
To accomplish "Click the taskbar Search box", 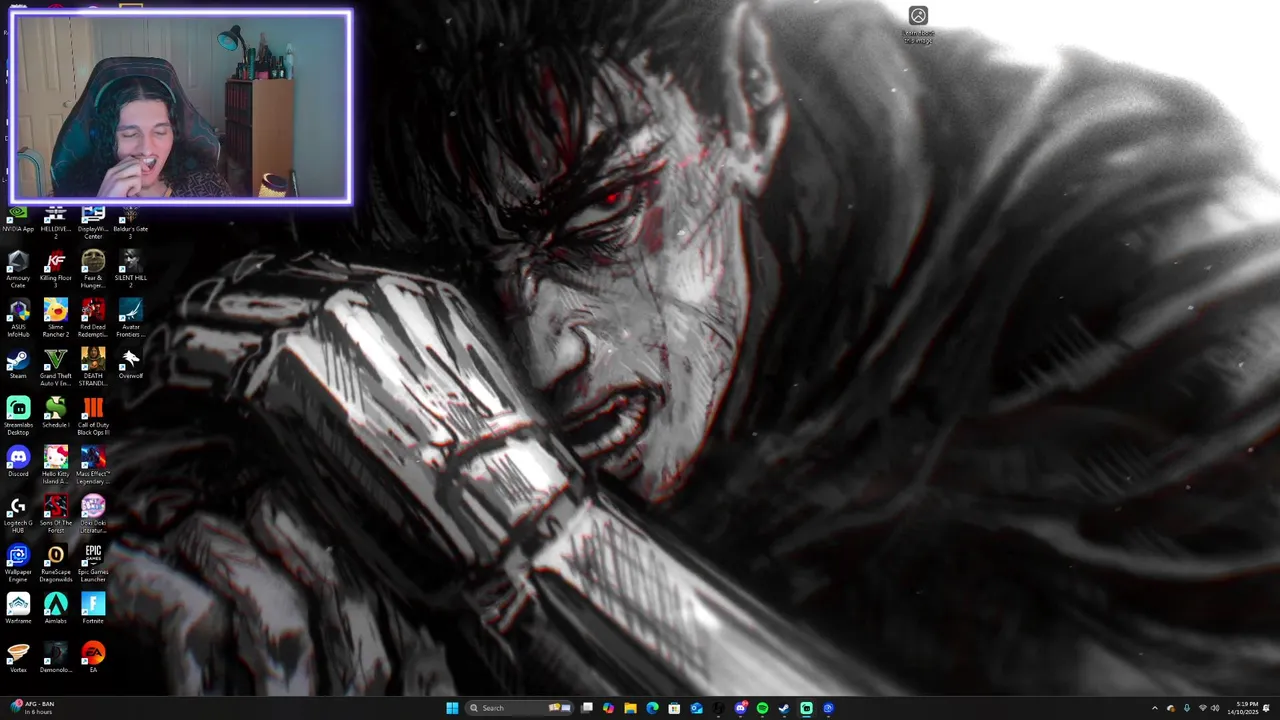I will click(518, 708).
